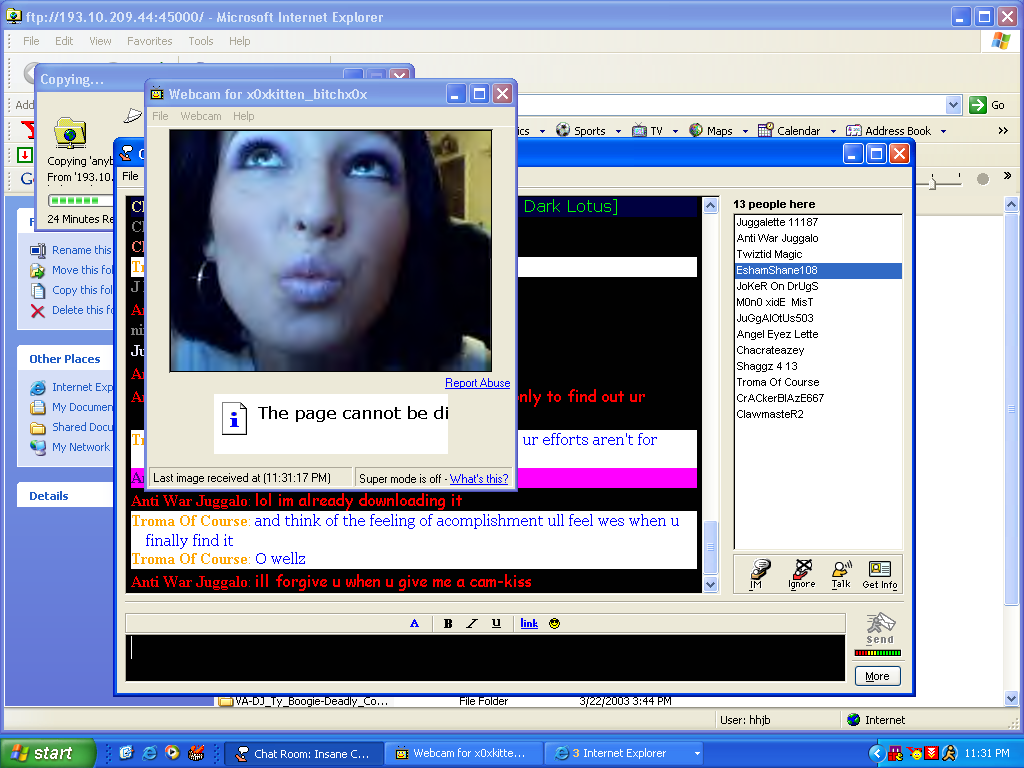Open the Sports dropdown arrow
The image size is (1024, 768).
618,131
